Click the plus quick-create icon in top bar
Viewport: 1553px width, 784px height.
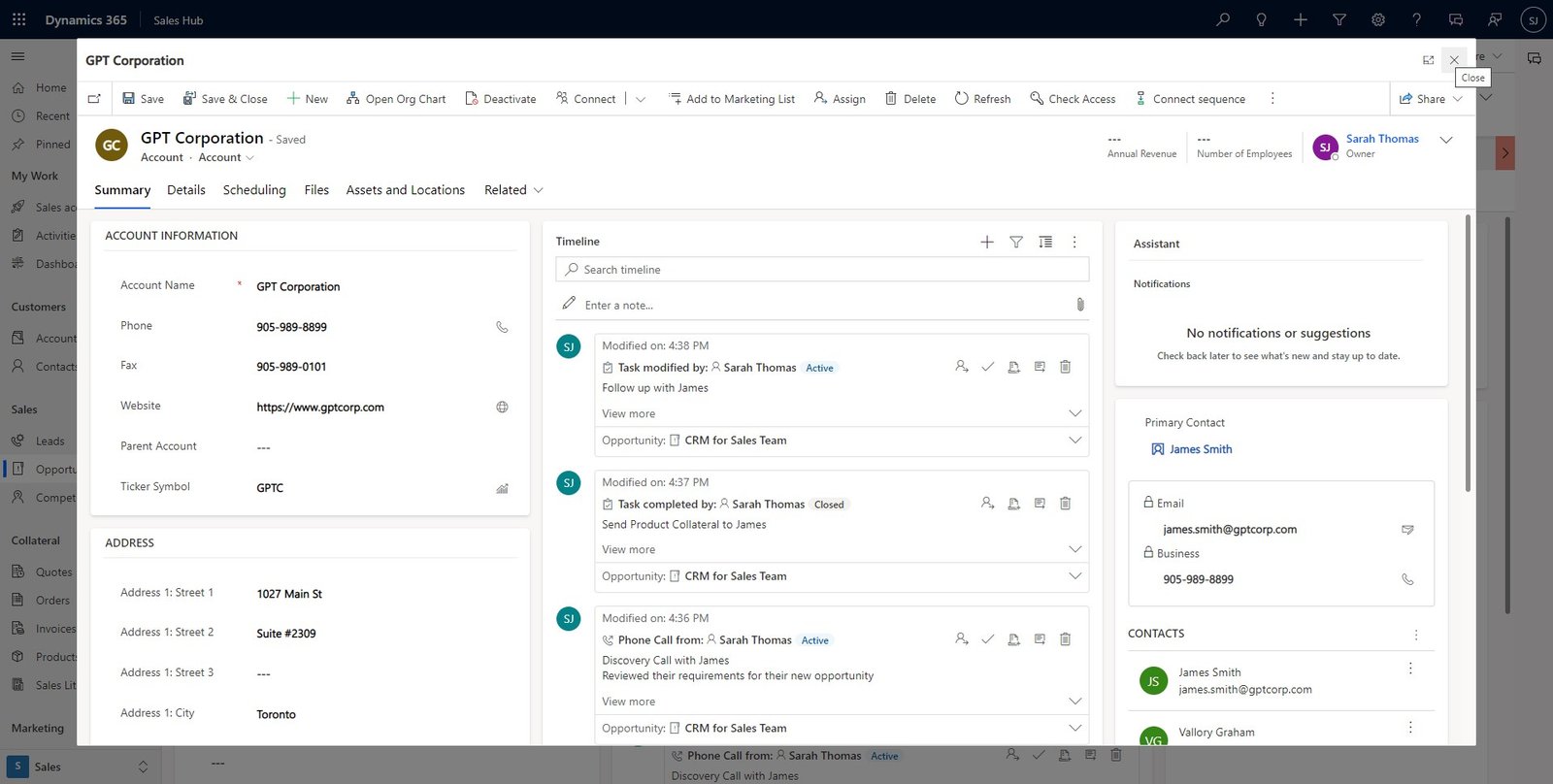(x=1301, y=19)
